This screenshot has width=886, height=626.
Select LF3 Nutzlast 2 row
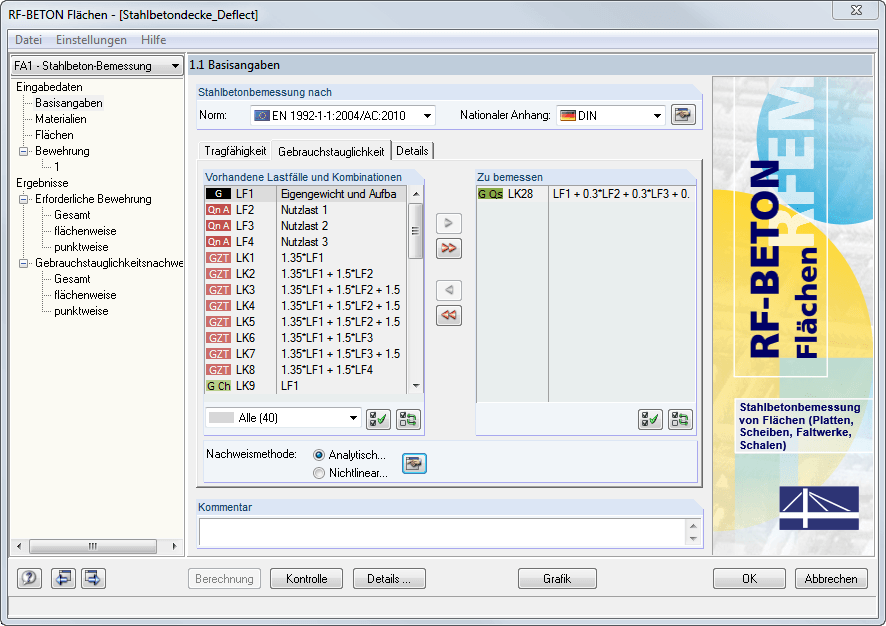point(306,225)
